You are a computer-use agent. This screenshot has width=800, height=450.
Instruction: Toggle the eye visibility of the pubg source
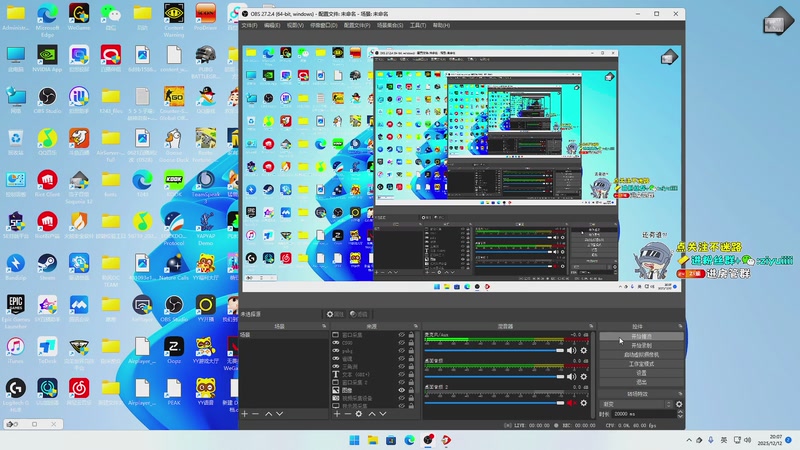coord(402,351)
